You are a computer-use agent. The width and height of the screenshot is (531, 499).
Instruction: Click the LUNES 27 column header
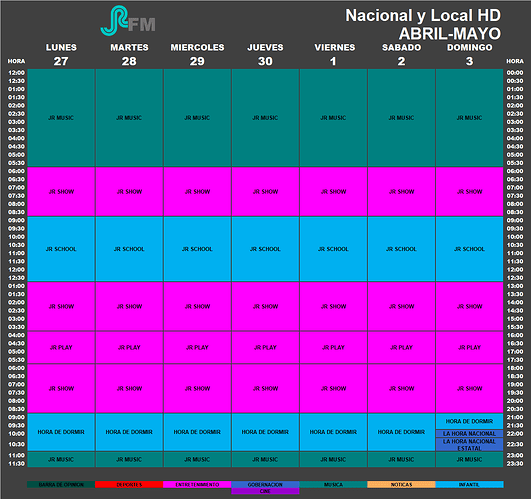tap(61, 55)
